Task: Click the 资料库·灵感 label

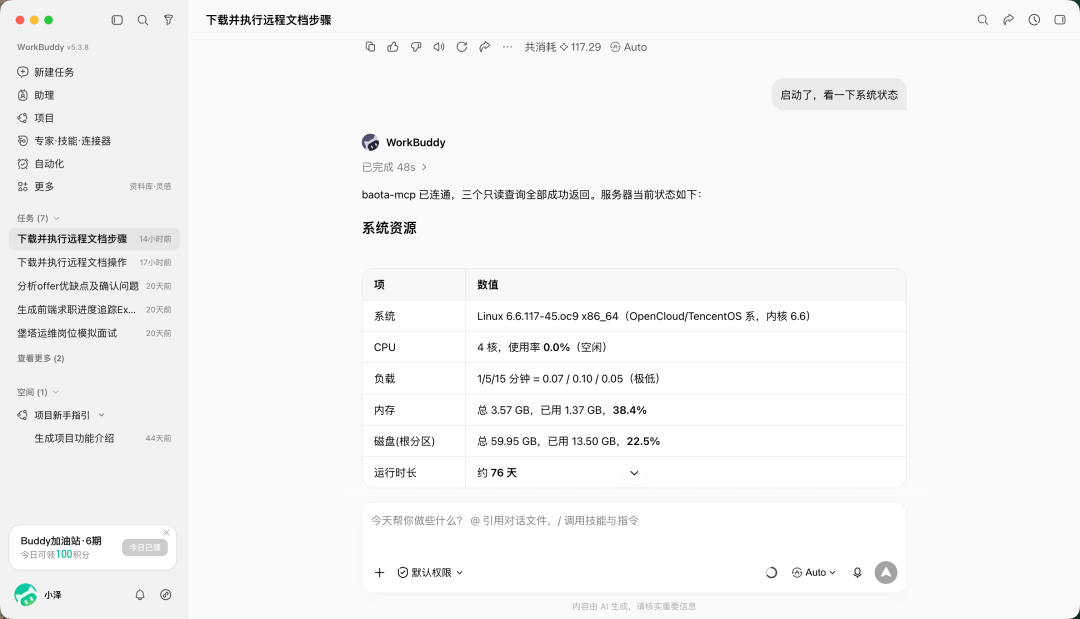Action: click(x=150, y=187)
